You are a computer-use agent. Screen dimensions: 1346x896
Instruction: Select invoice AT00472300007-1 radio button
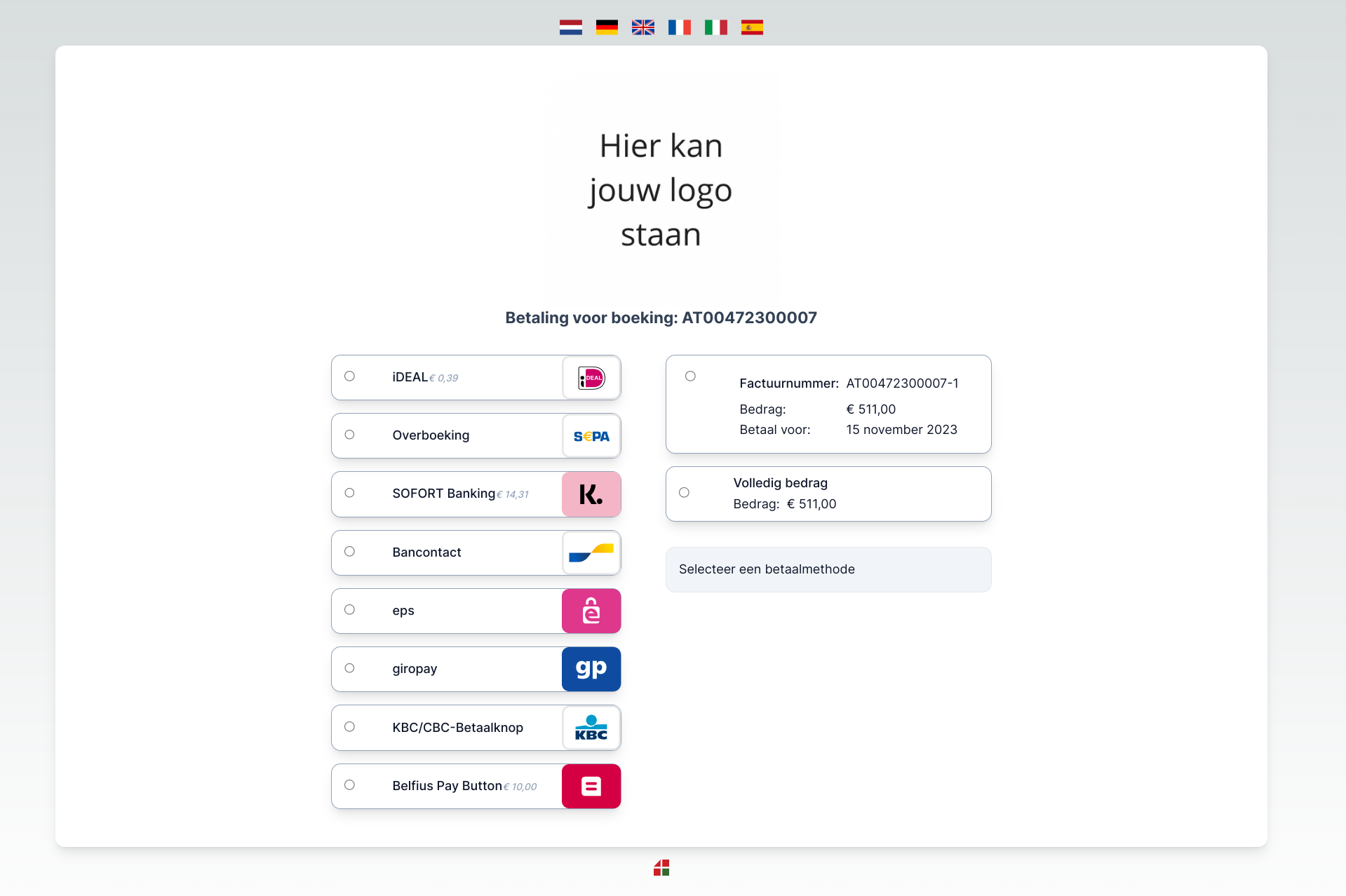[690, 376]
